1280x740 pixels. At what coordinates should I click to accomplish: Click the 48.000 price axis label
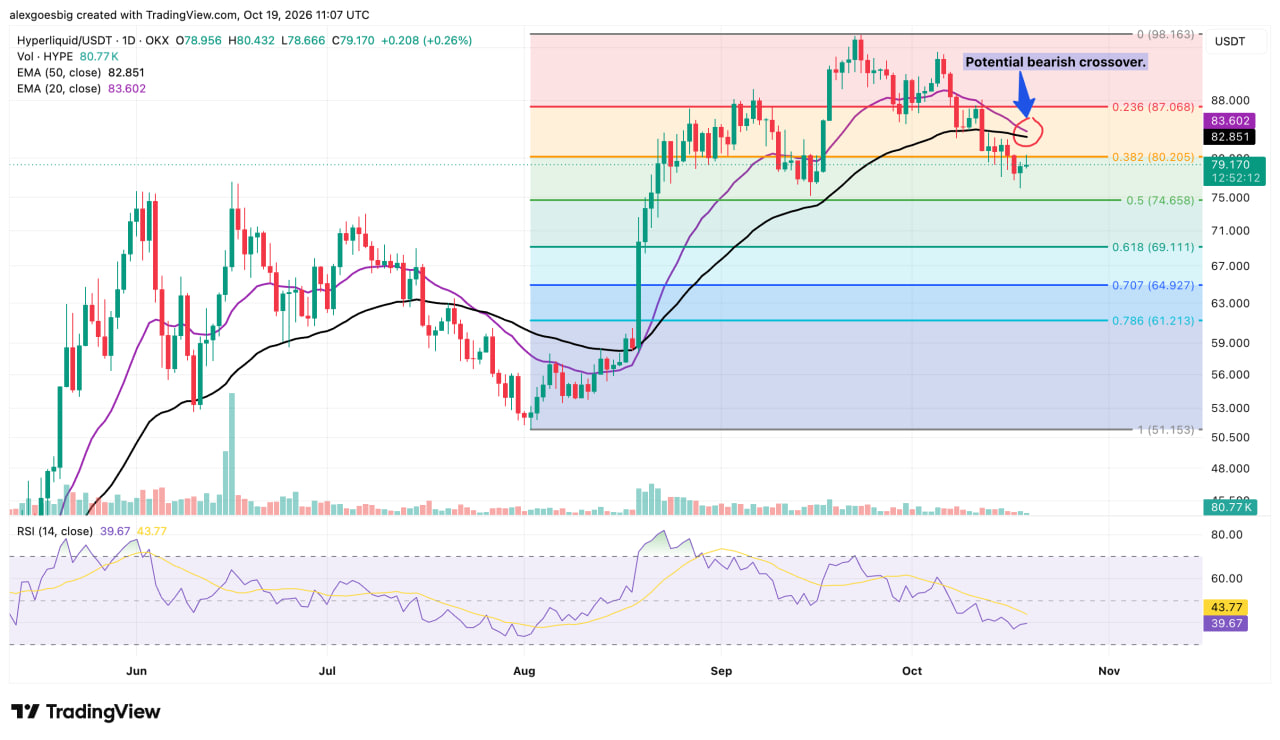coord(1231,468)
